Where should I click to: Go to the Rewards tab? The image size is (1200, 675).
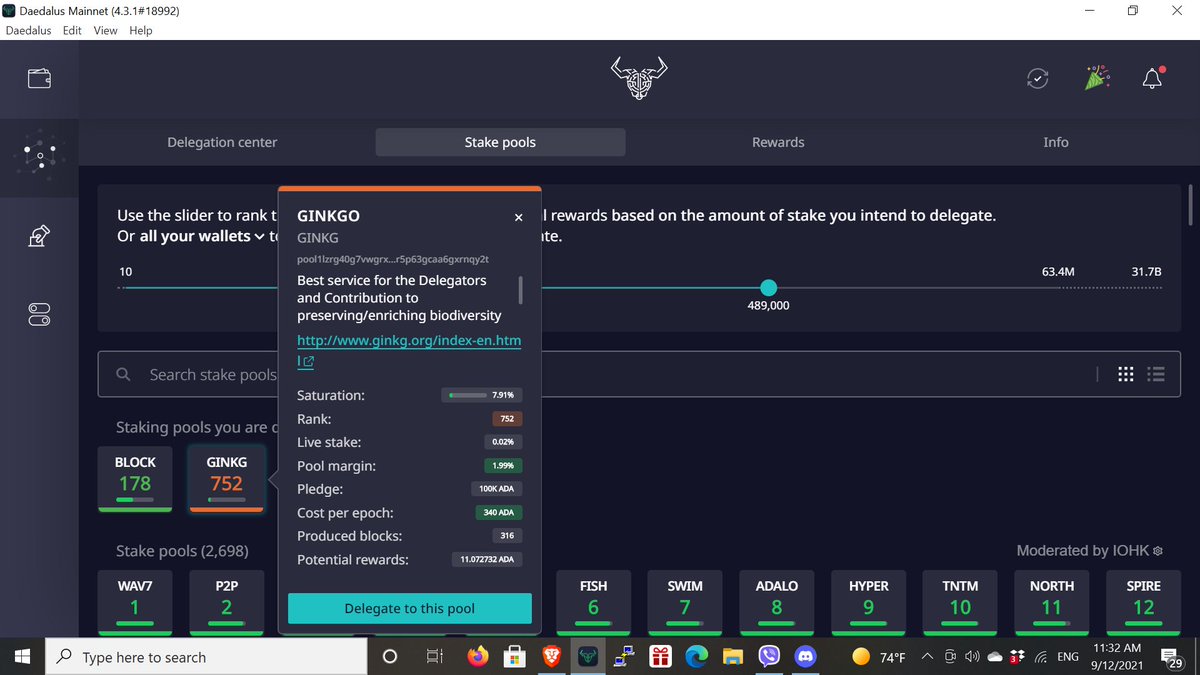point(778,142)
